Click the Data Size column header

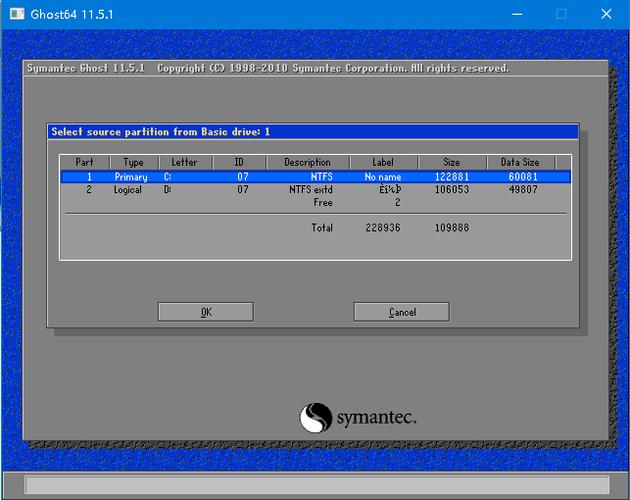[x=520, y=162]
